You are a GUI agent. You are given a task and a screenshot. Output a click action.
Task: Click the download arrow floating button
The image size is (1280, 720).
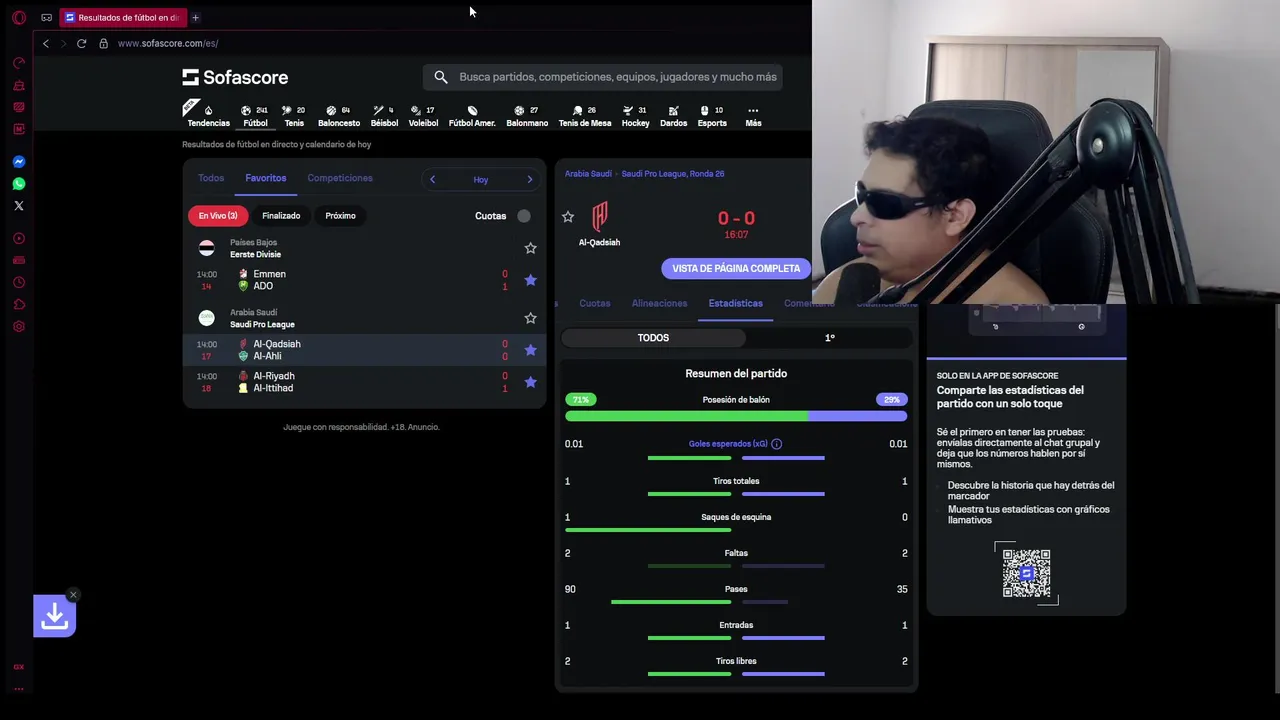[55, 616]
